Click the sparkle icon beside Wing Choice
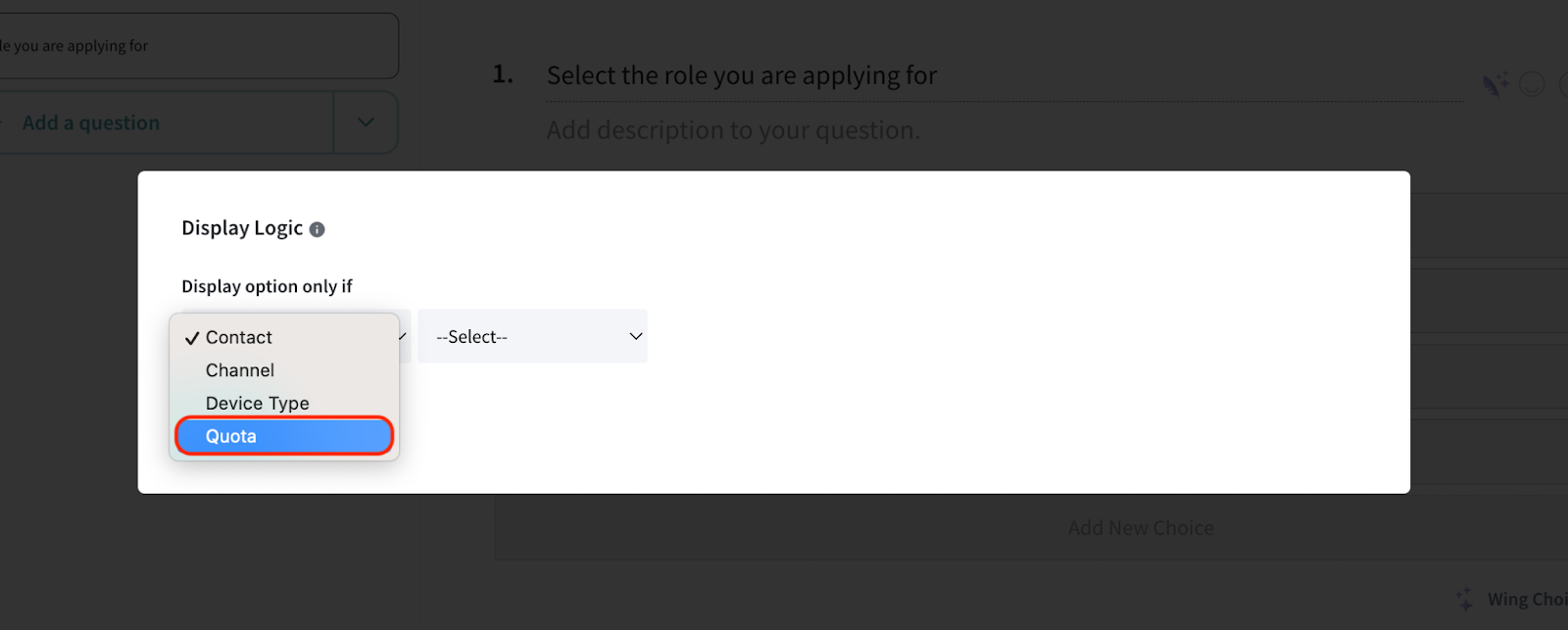This screenshot has width=1568, height=630. tap(1464, 599)
